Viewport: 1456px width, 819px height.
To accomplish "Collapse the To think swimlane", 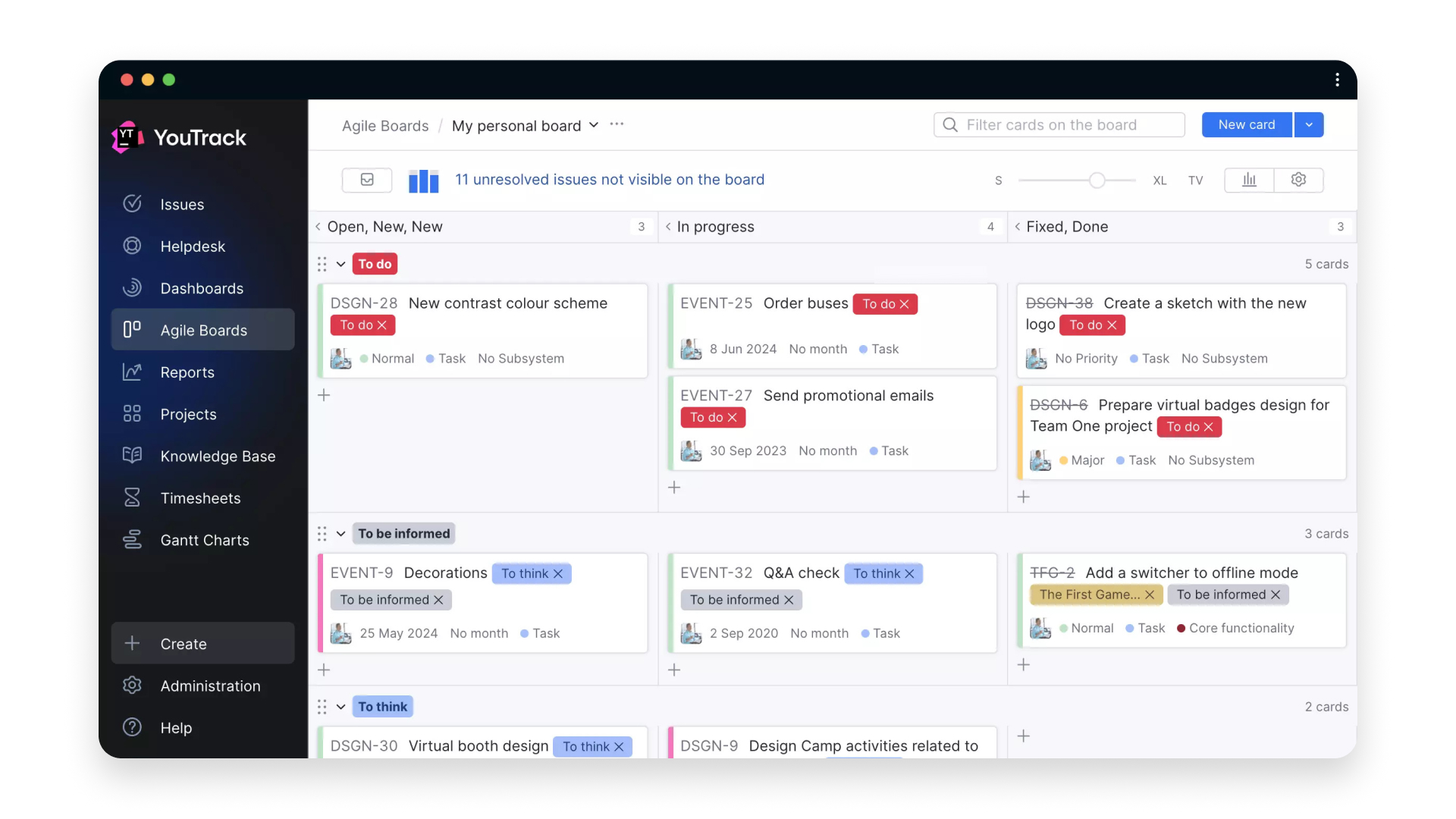I will coord(341,707).
